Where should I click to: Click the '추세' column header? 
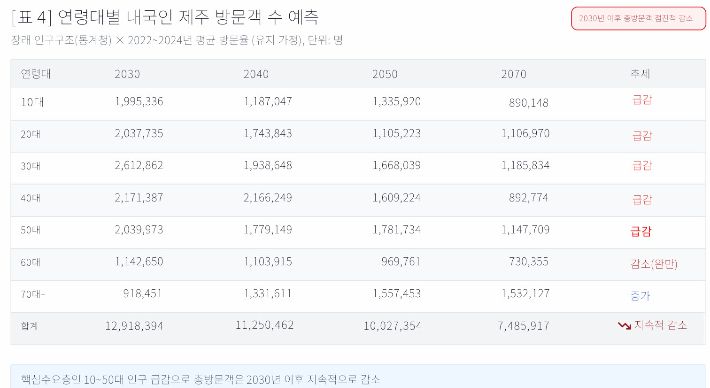(x=640, y=74)
